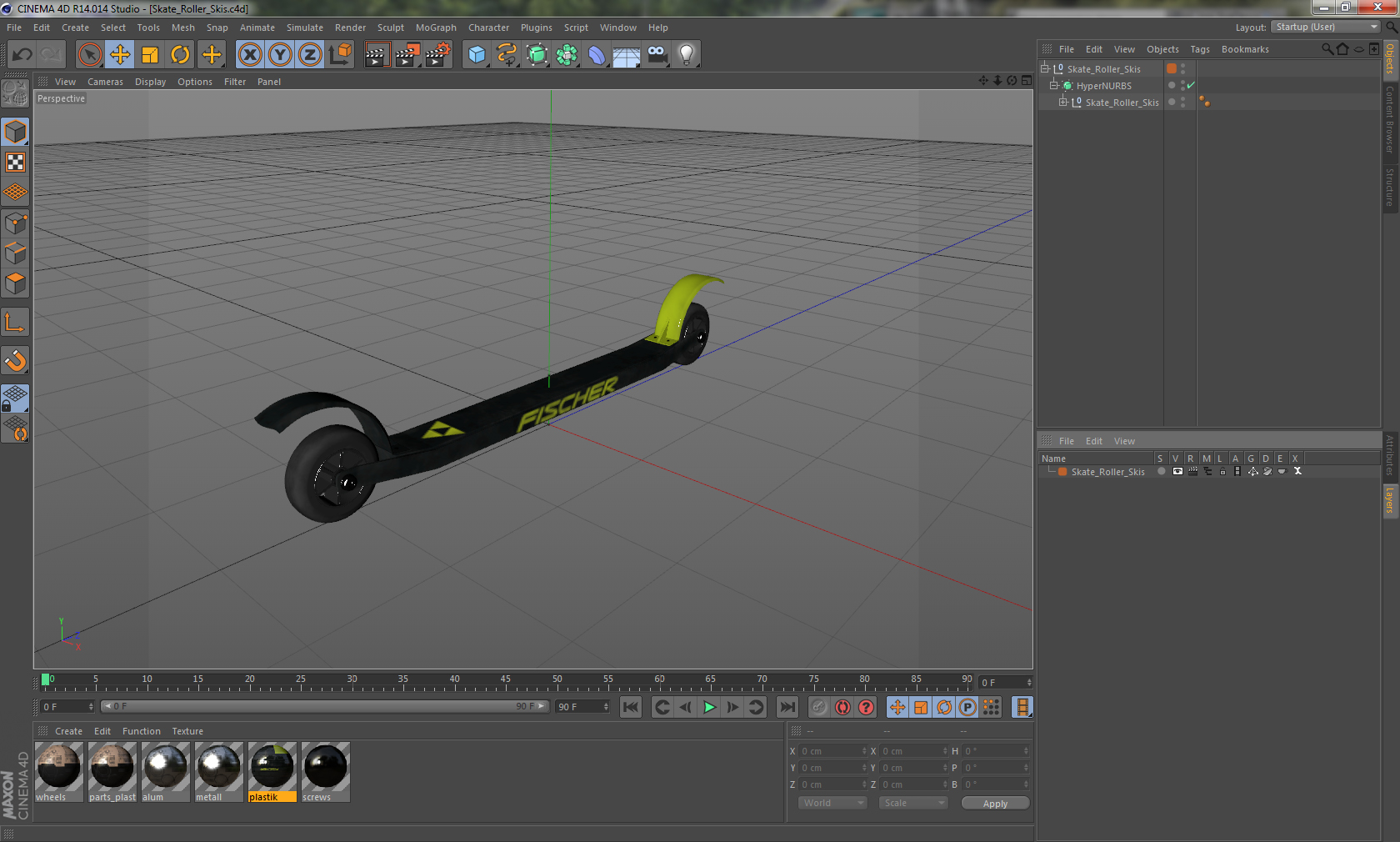This screenshot has height=842, width=1400.
Task: Open the MoGraph menu
Action: pyautogui.click(x=436, y=28)
